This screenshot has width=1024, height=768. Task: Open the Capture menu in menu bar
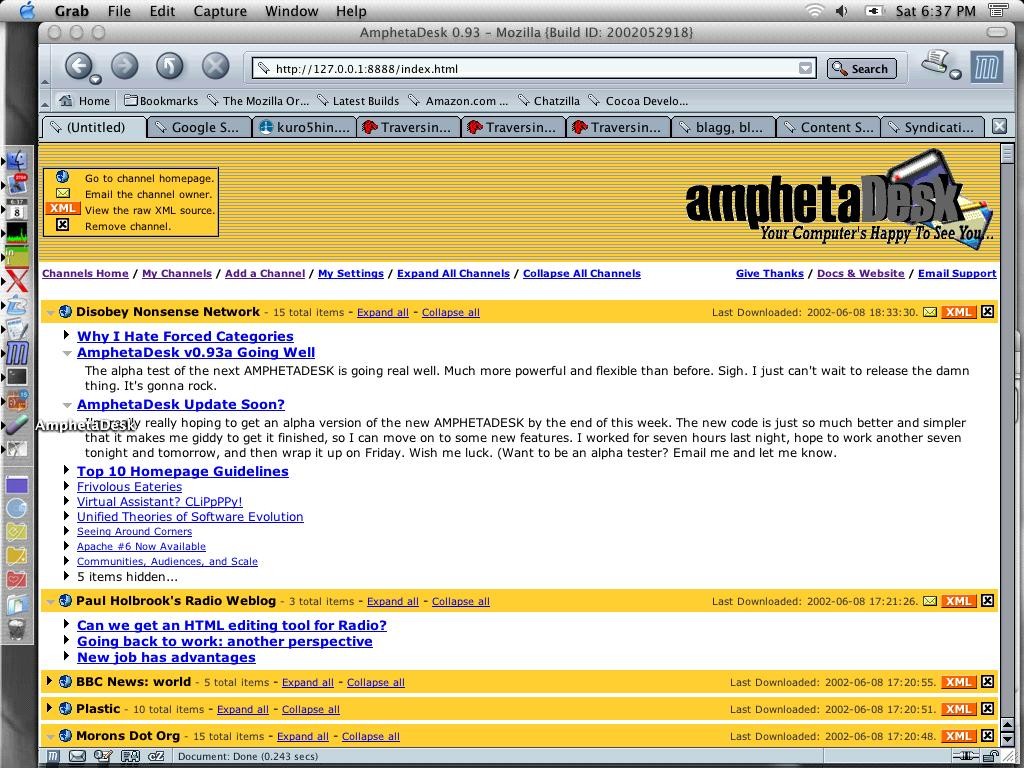(219, 11)
